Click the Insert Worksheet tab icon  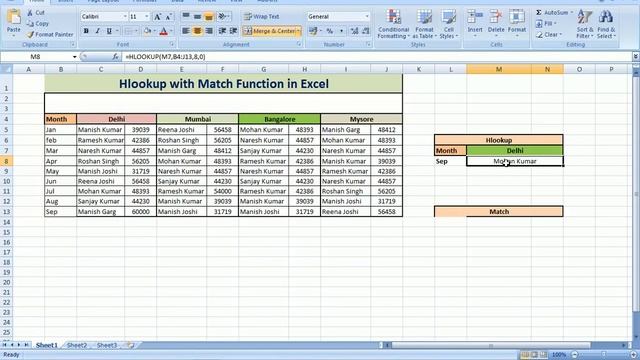point(131,345)
